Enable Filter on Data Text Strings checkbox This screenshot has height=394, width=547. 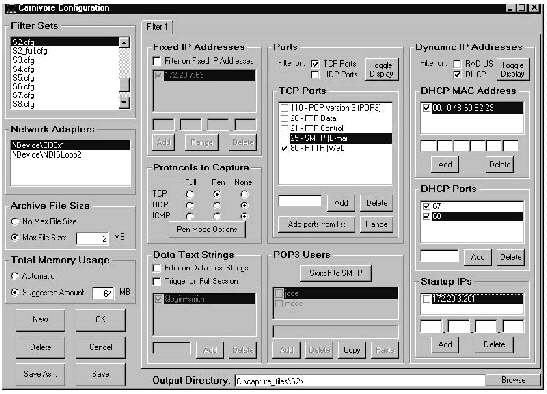[x=157, y=268]
